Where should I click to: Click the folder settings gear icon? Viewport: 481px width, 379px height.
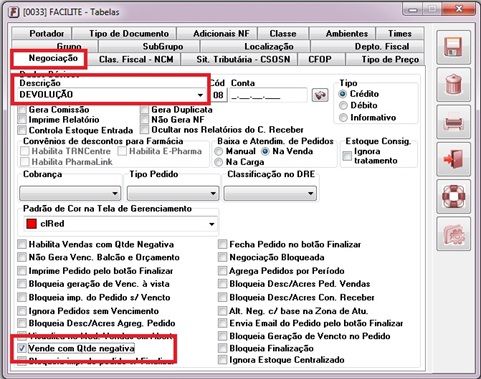[453, 234]
